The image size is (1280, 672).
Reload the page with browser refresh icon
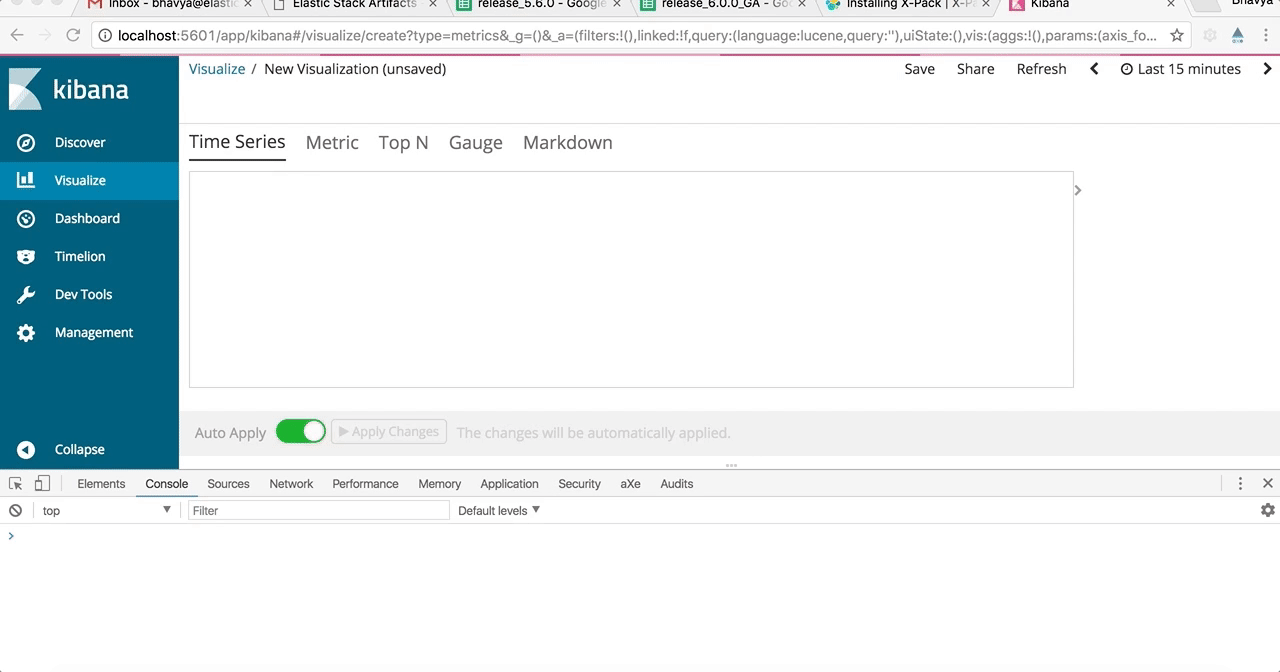73,36
